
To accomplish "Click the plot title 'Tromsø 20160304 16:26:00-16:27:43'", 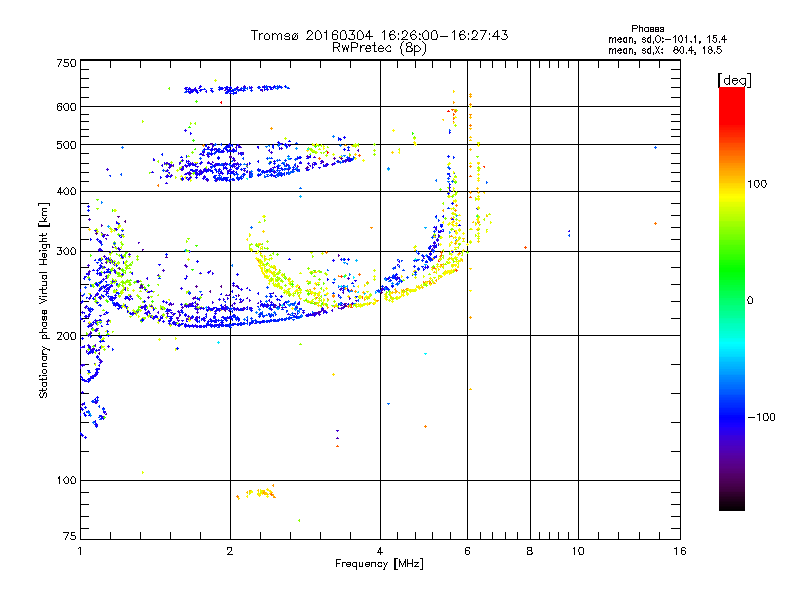I will [380, 35].
